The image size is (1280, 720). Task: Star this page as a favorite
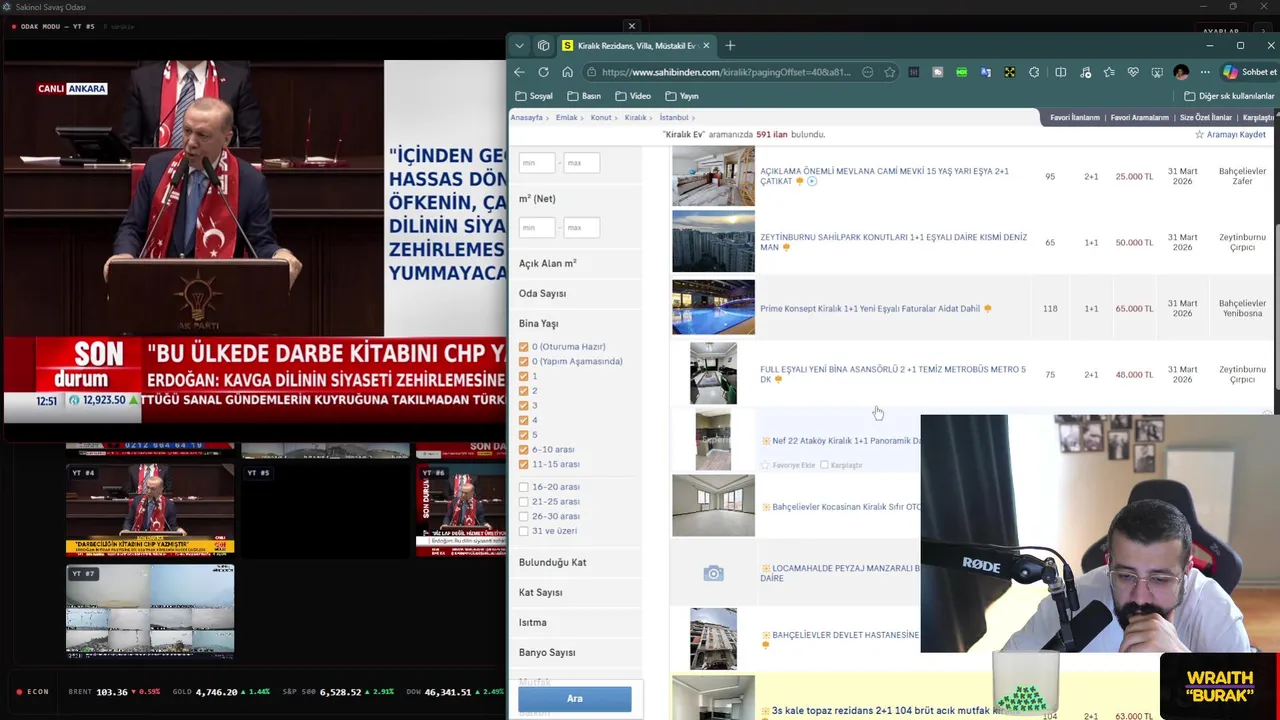coord(889,72)
